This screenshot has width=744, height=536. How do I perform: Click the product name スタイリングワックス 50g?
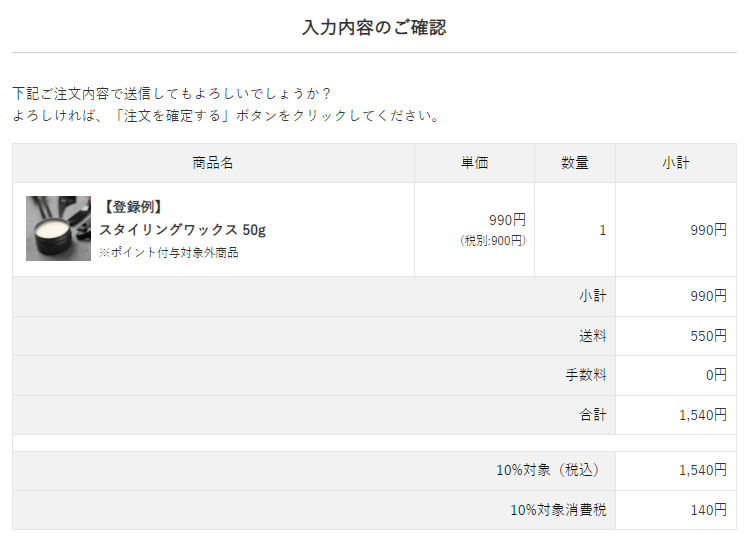[x=182, y=230]
